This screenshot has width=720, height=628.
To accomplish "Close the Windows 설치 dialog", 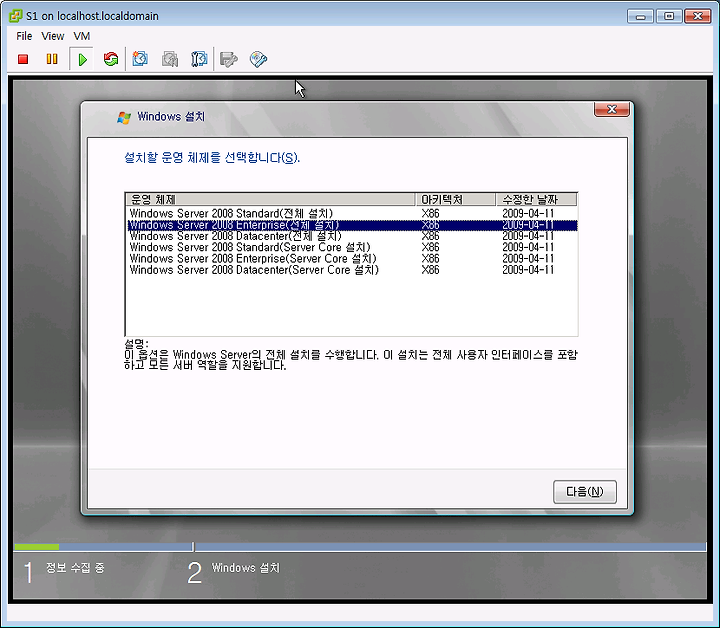I will pyautogui.click(x=612, y=109).
